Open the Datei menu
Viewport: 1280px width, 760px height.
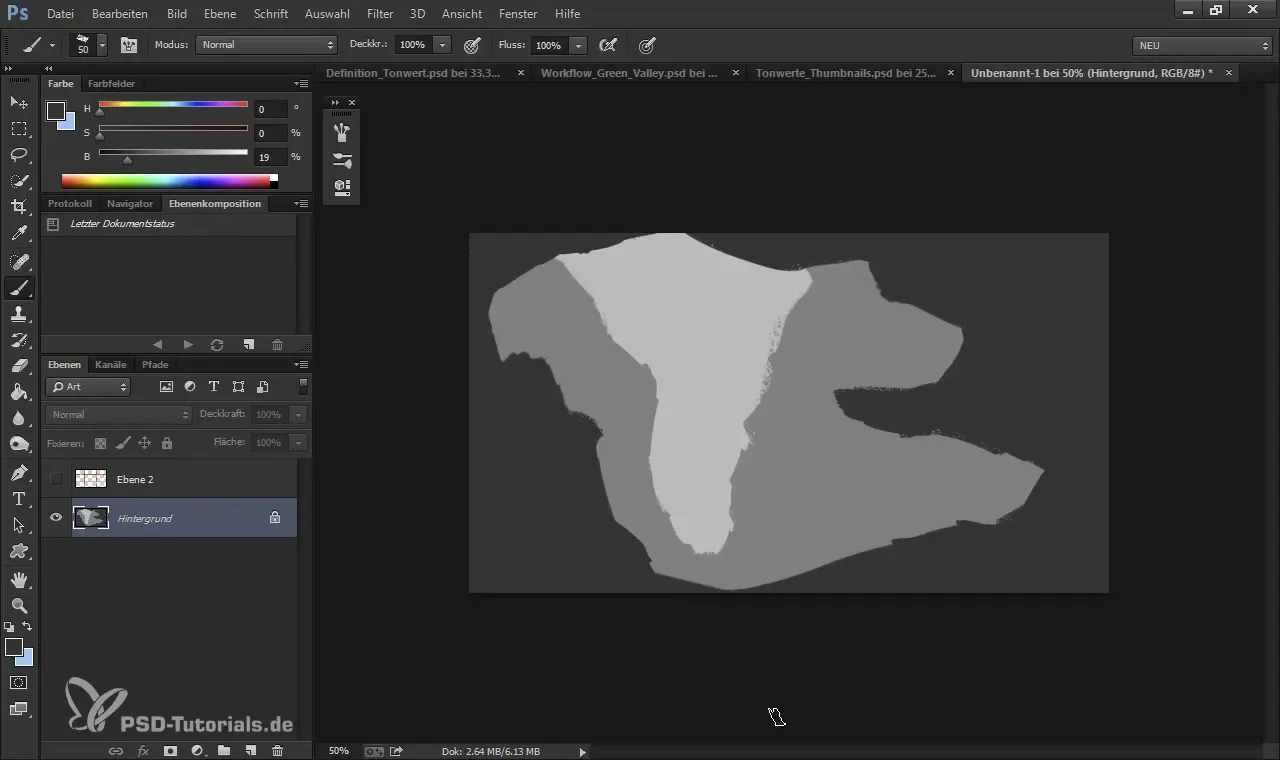click(x=60, y=14)
